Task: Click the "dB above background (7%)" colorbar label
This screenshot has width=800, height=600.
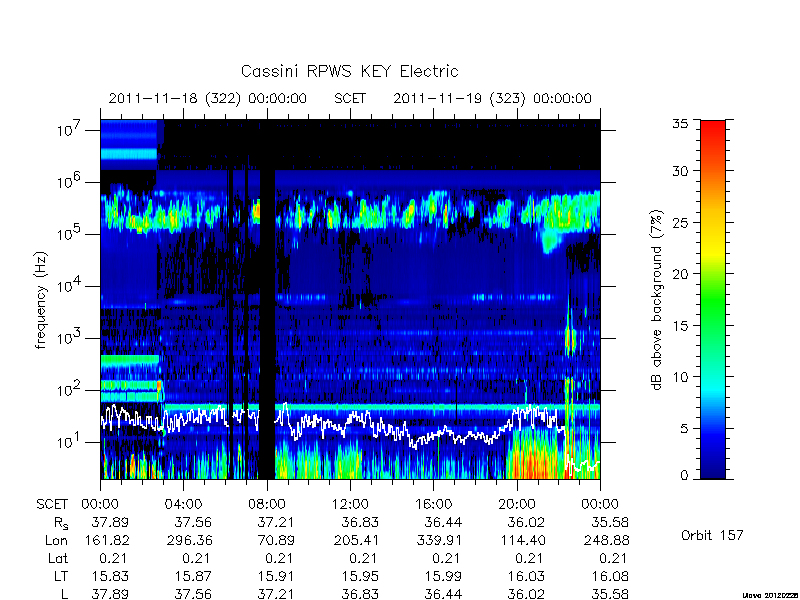Action: click(657, 300)
